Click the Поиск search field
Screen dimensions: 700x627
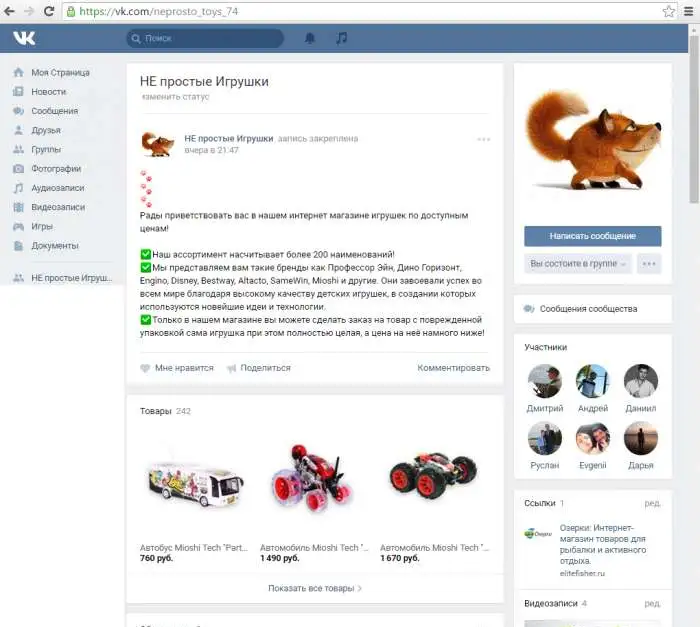pos(205,38)
